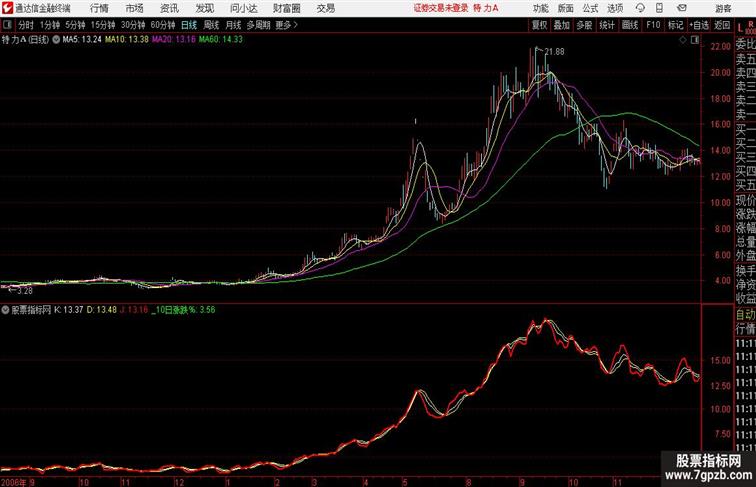Click the 多股 multi-stock button
Viewport: 756px width, 487px height.
point(584,25)
